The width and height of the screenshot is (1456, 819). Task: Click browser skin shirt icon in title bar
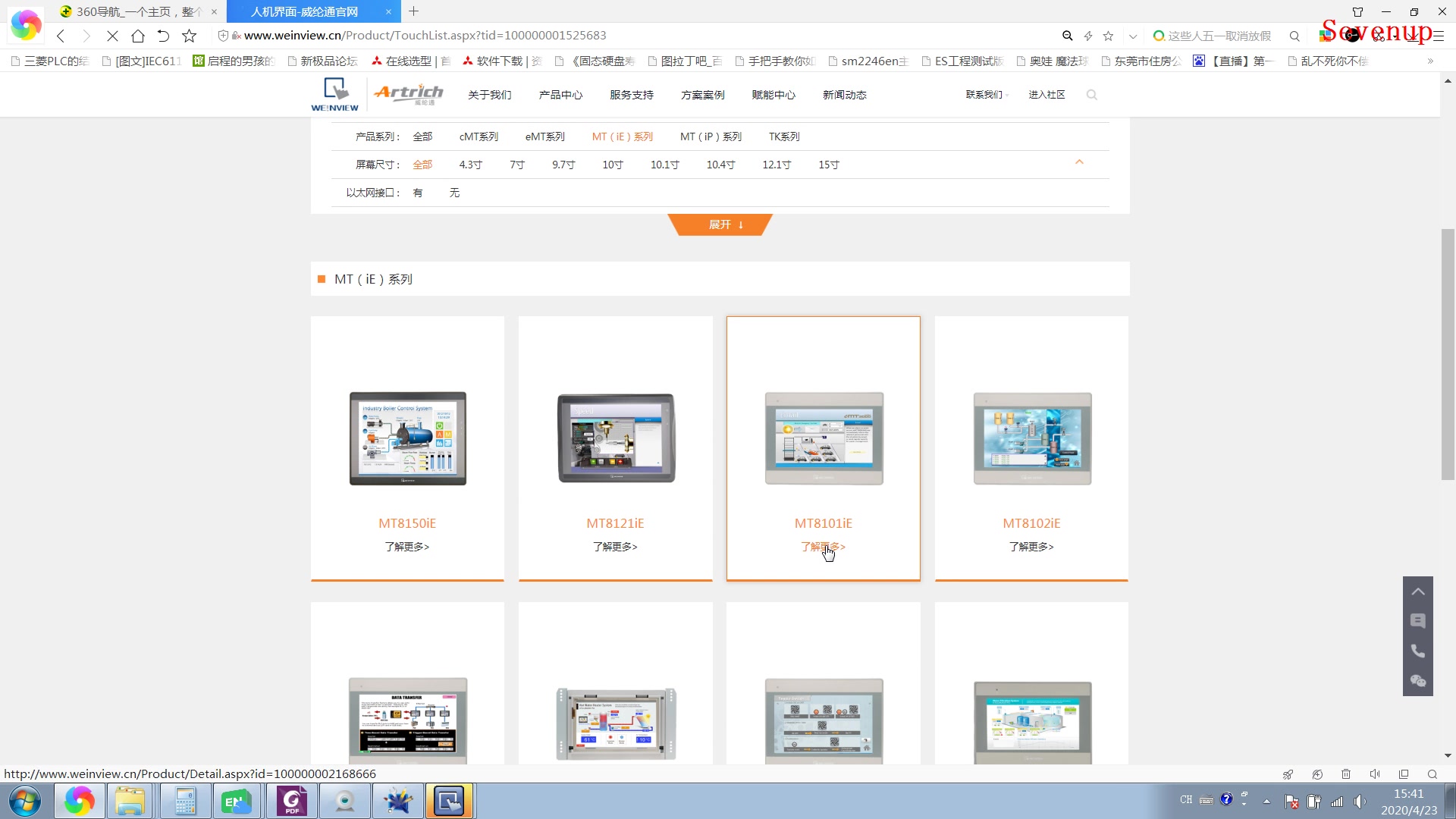1357,11
